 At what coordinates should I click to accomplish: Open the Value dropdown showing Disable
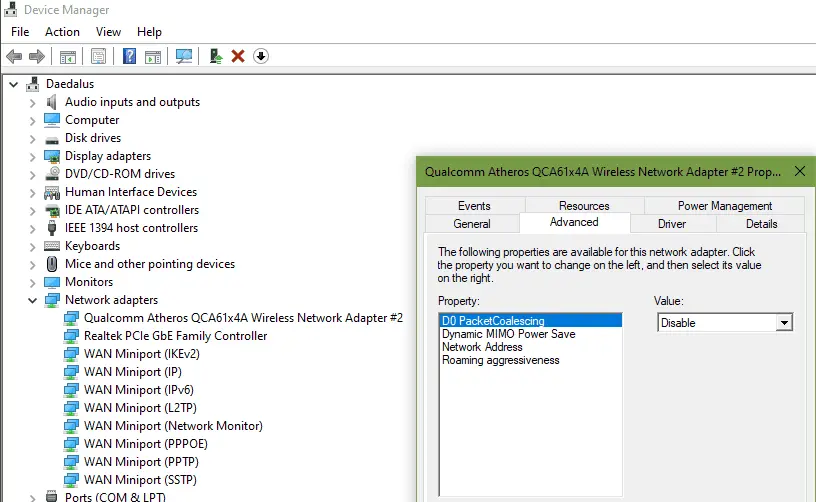725,323
